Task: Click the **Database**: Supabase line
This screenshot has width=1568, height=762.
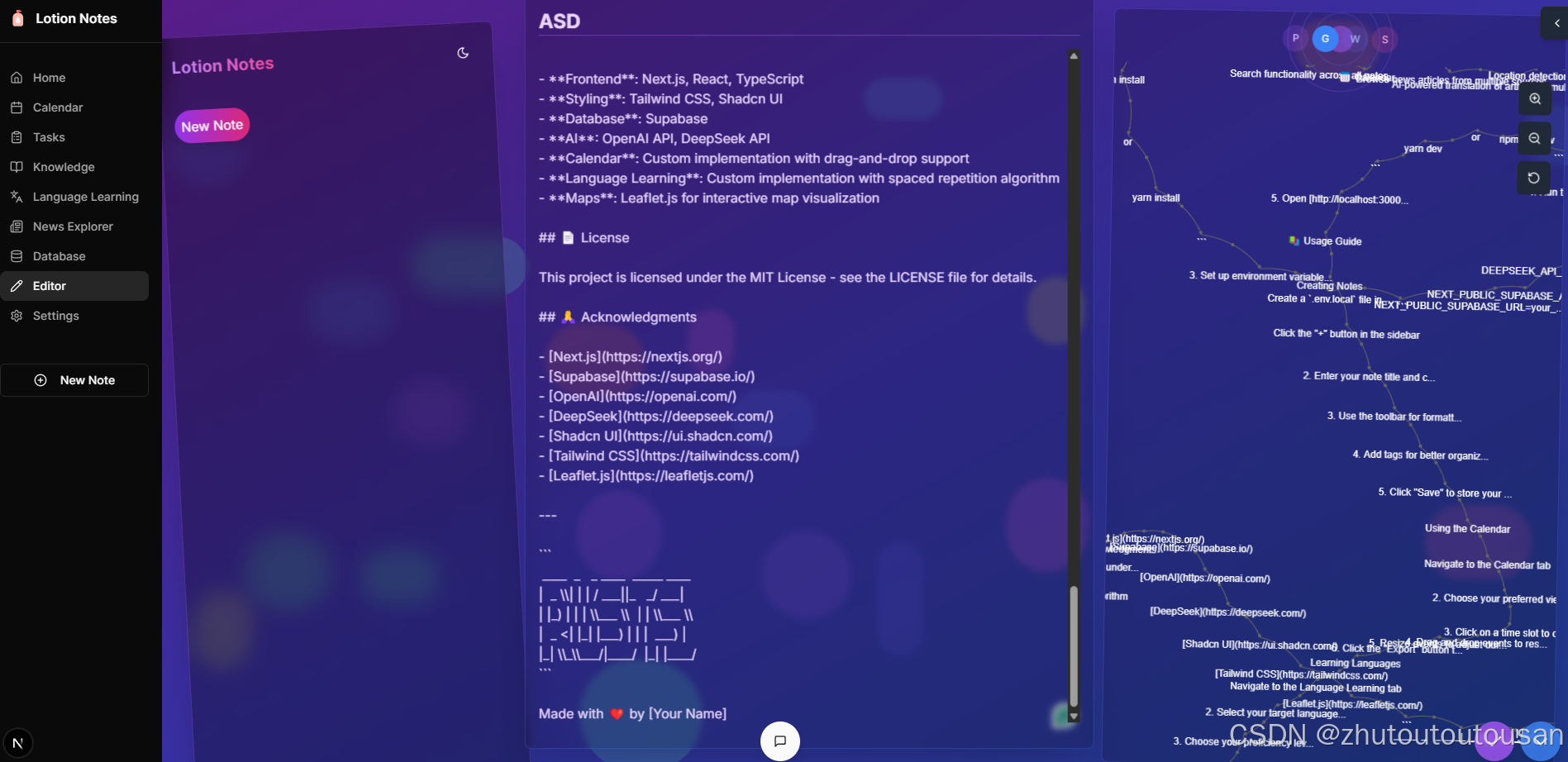Action: tap(623, 119)
